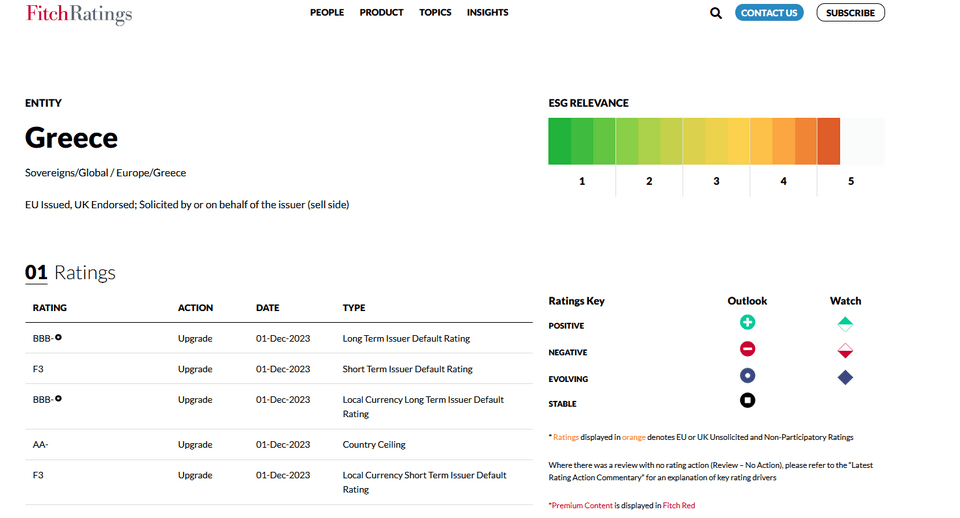Select ESG relevance level 2 light-green segment
960x518 pixels.
click(x=649, y=141)
